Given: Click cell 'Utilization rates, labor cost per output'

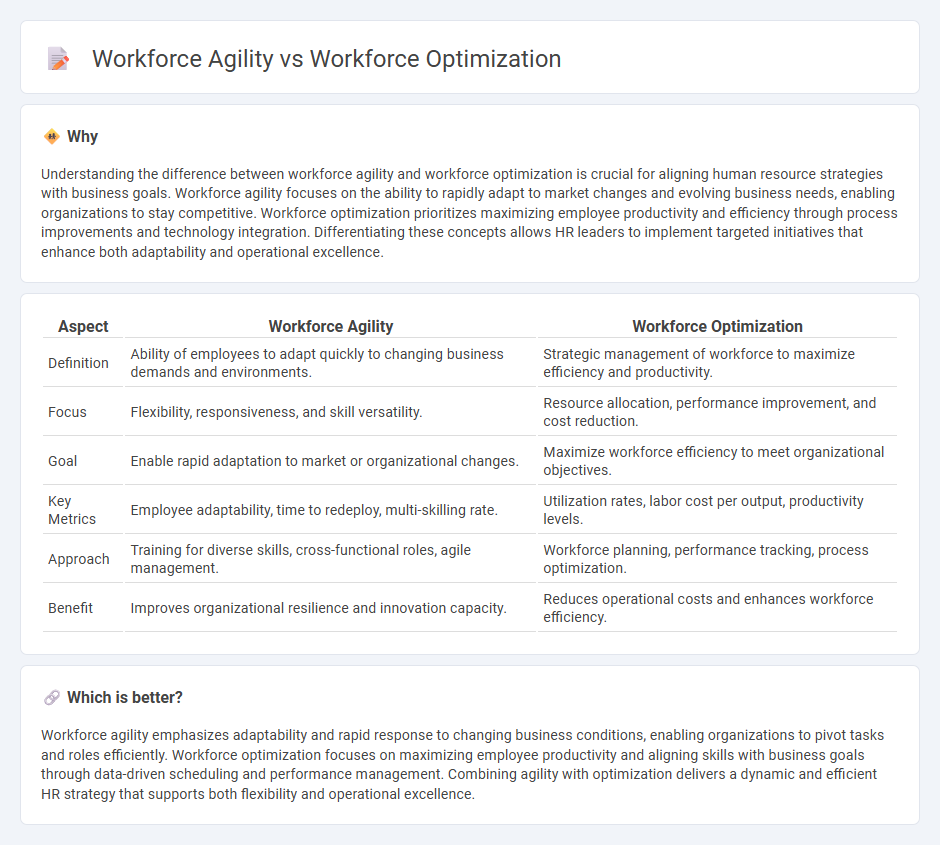Looking at the screenshot, I should tap(717, 510).
